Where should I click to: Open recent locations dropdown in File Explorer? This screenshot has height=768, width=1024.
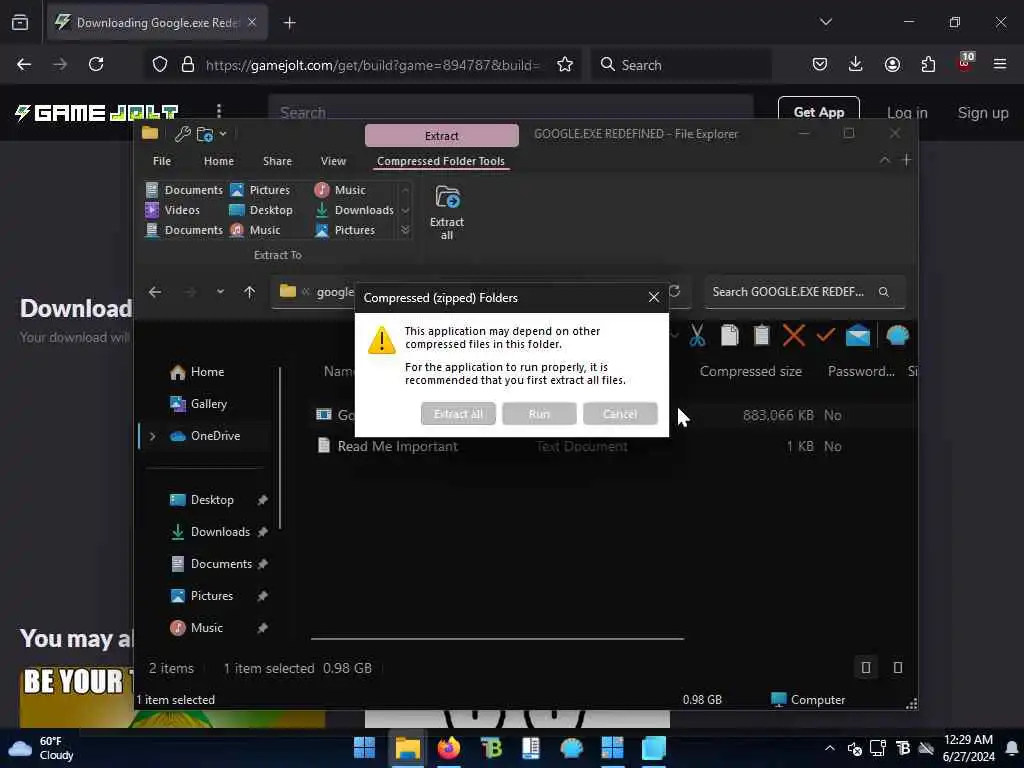pos(220,292)
